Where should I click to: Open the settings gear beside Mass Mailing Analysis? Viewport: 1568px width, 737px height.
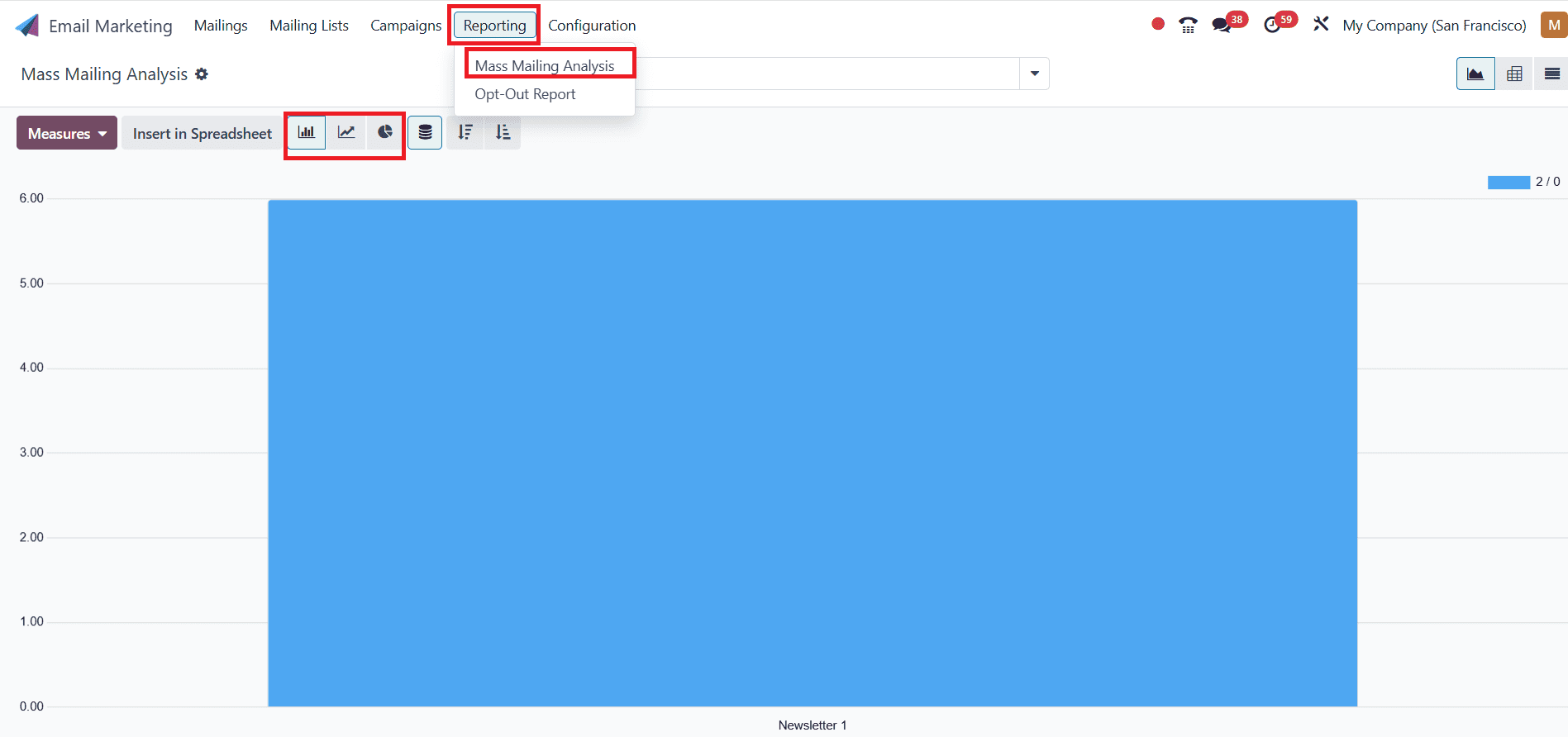[202, 74]
